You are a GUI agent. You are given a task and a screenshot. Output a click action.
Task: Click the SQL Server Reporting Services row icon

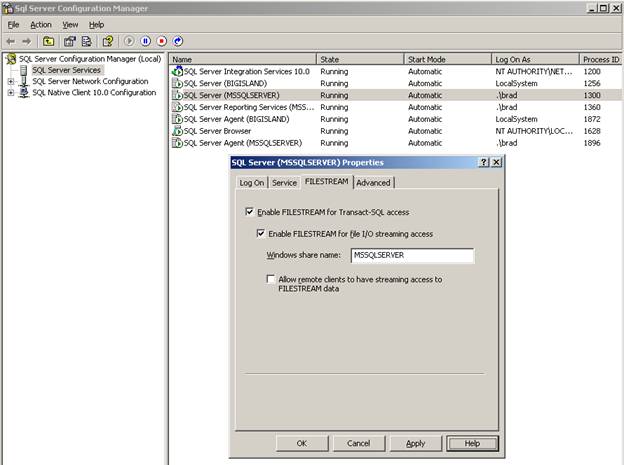(177, 107)
